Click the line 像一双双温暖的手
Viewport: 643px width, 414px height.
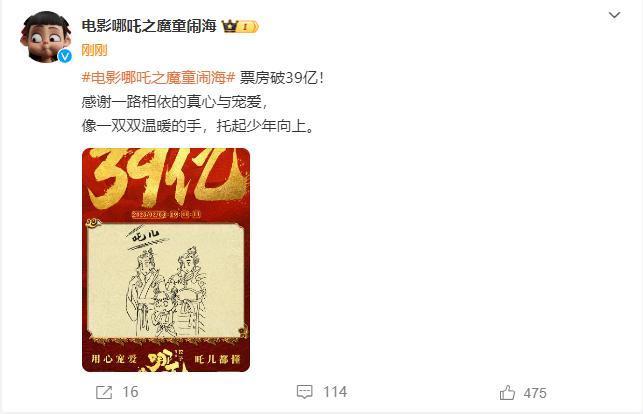point(141,125)
